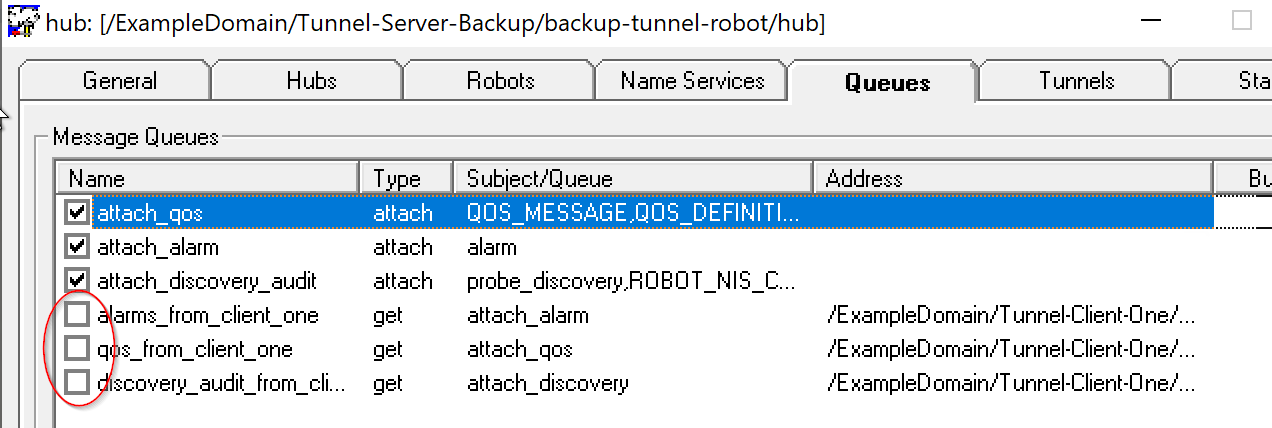Screen dimensions: 1272x428
Task: Select the Queues tab
Action: click(887, 82)
